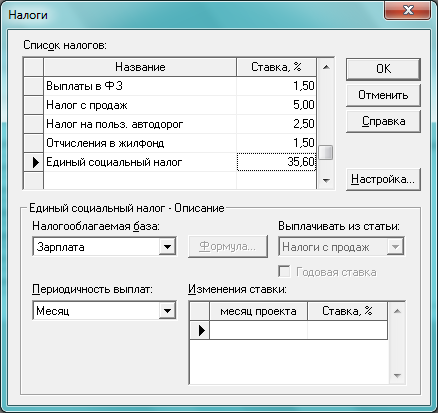438x413 pixels.
Task: Select the Налог с продаж row
Action: point(170,105)
